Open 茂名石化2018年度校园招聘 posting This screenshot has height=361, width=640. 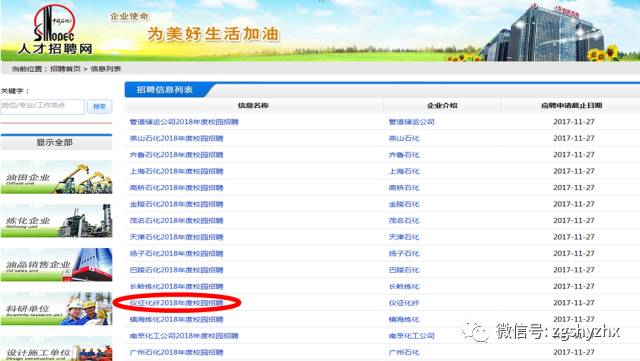pyautogui.click(x=177, y=221)
